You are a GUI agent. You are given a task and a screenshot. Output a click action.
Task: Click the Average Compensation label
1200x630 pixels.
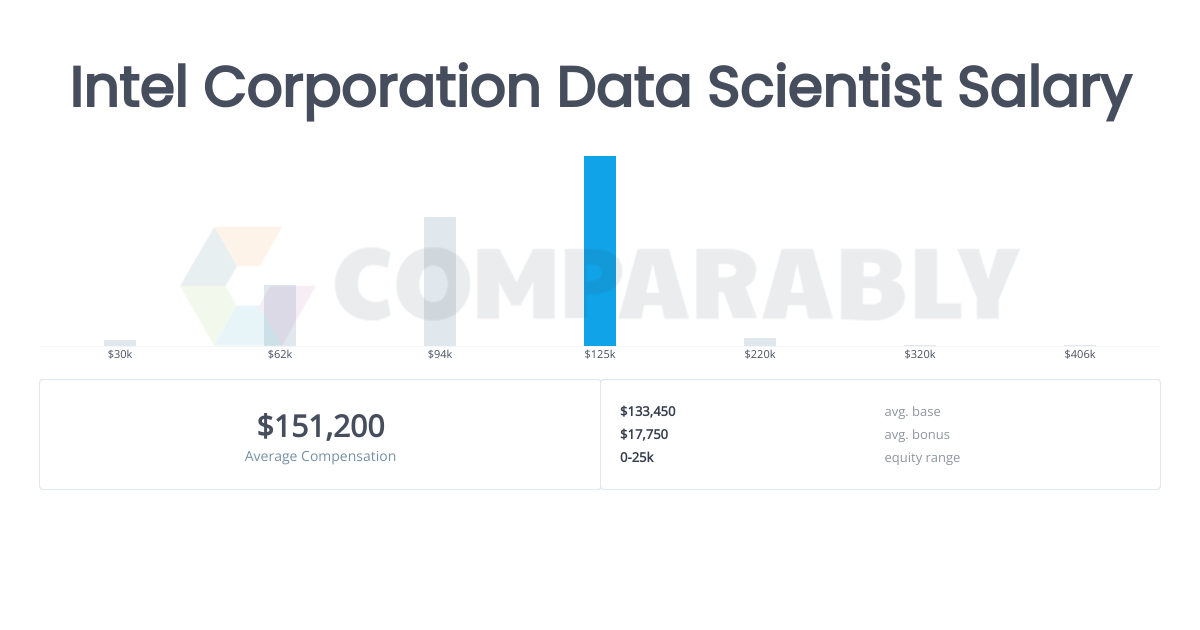tap(320, 457)
